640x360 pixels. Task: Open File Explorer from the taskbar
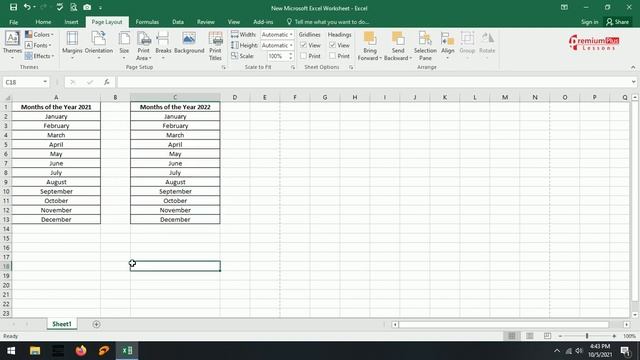(35, 351)
